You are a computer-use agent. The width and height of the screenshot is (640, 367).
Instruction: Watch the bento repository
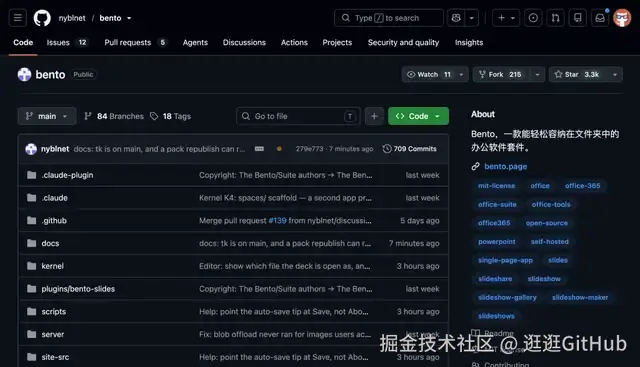(x=429, y=75)
